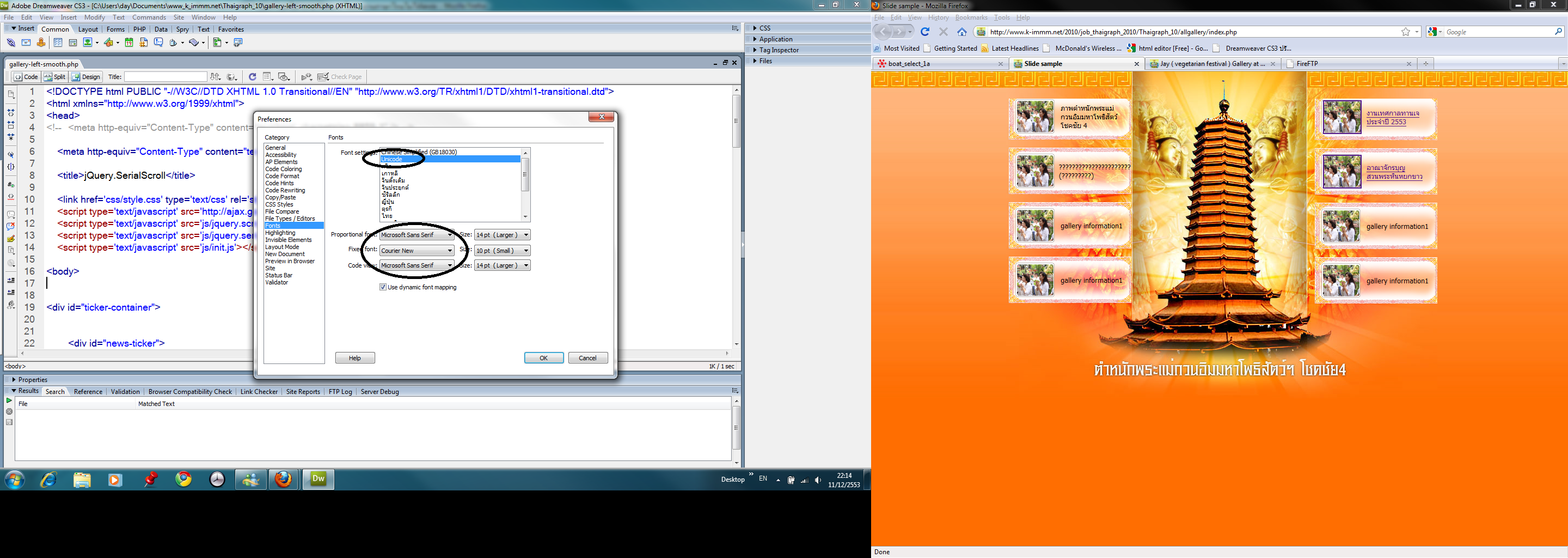Image resolution: width=1568 pixels, height=558 pixels.
Task: Open the Modify menu in Dreamweaver
Action: (x=94, y=17)
